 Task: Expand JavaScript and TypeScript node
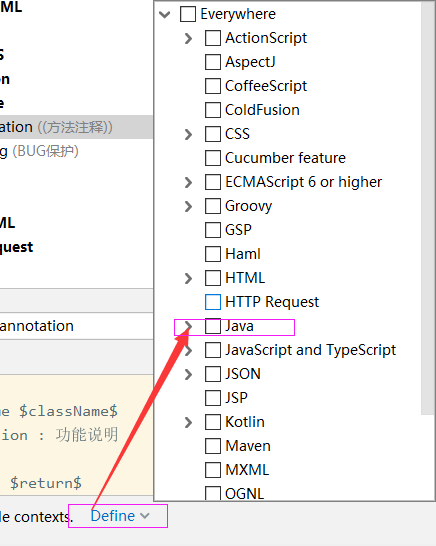[188, 350]
